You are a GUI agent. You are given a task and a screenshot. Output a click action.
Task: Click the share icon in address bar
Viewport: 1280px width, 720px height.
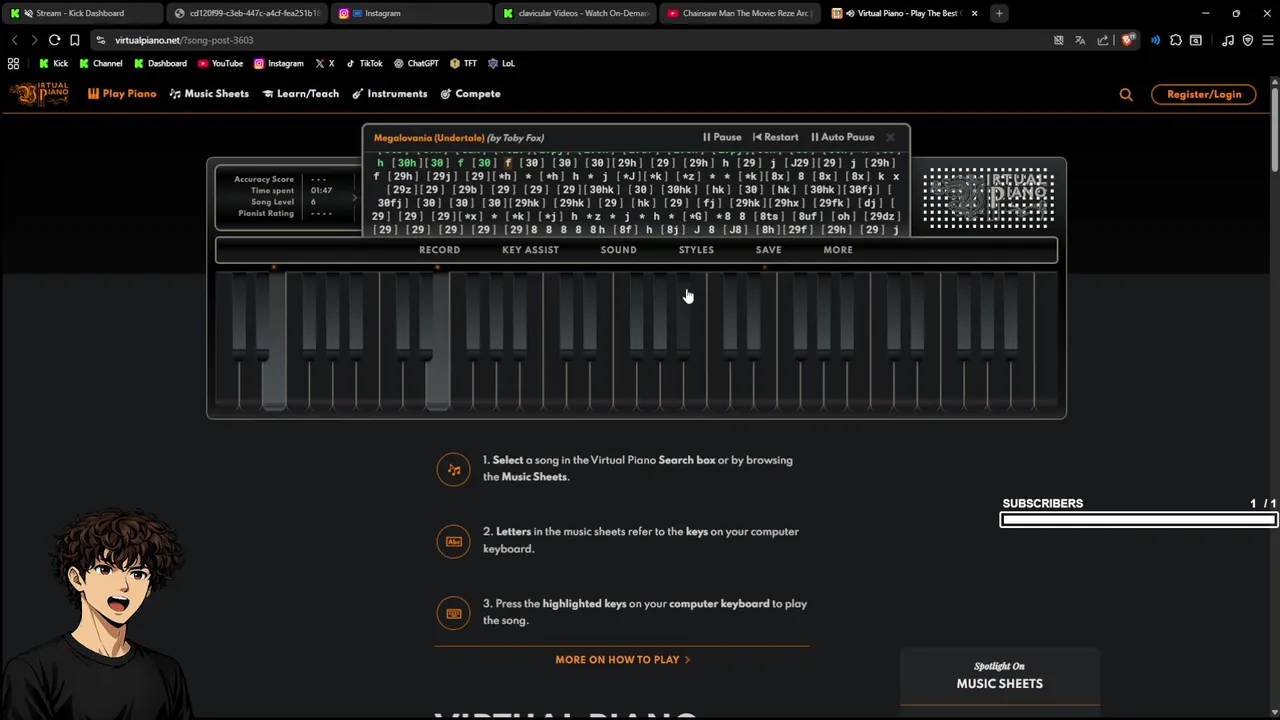click(x=1102, y=40)
